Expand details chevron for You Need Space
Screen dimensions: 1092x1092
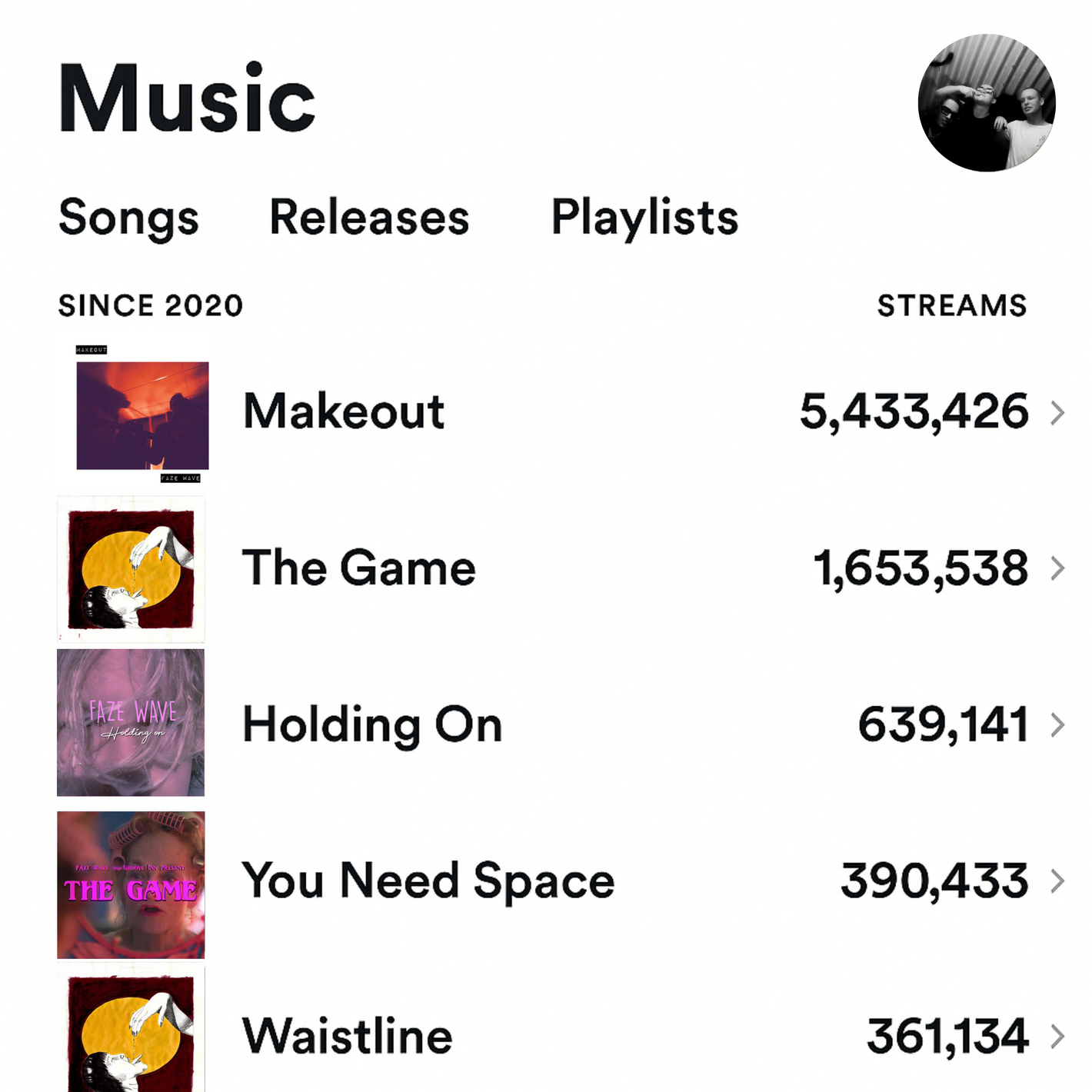(x=1058, y=881)
